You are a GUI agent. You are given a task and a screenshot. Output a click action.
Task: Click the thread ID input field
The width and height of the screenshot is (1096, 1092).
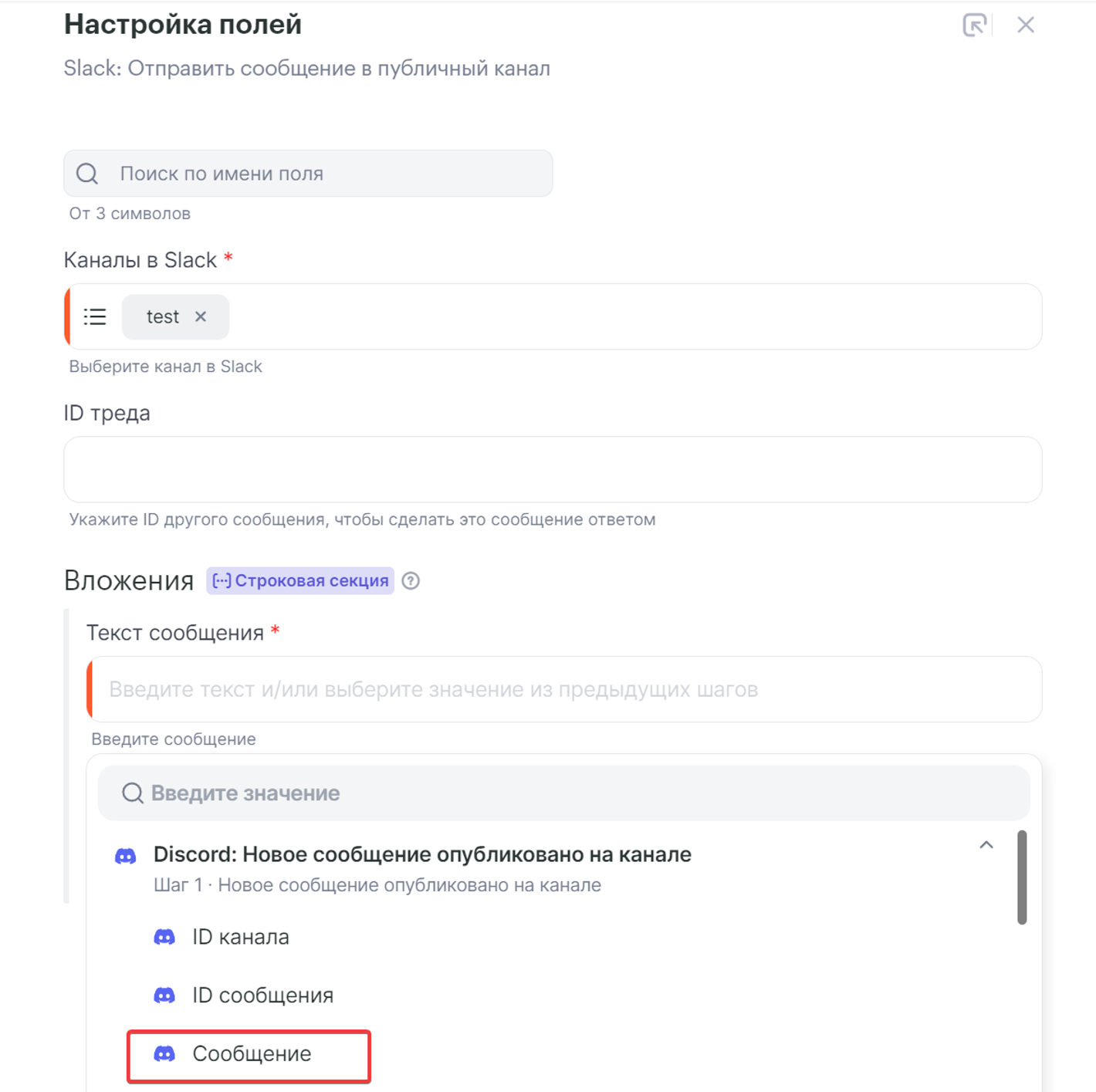pos(552,469)
